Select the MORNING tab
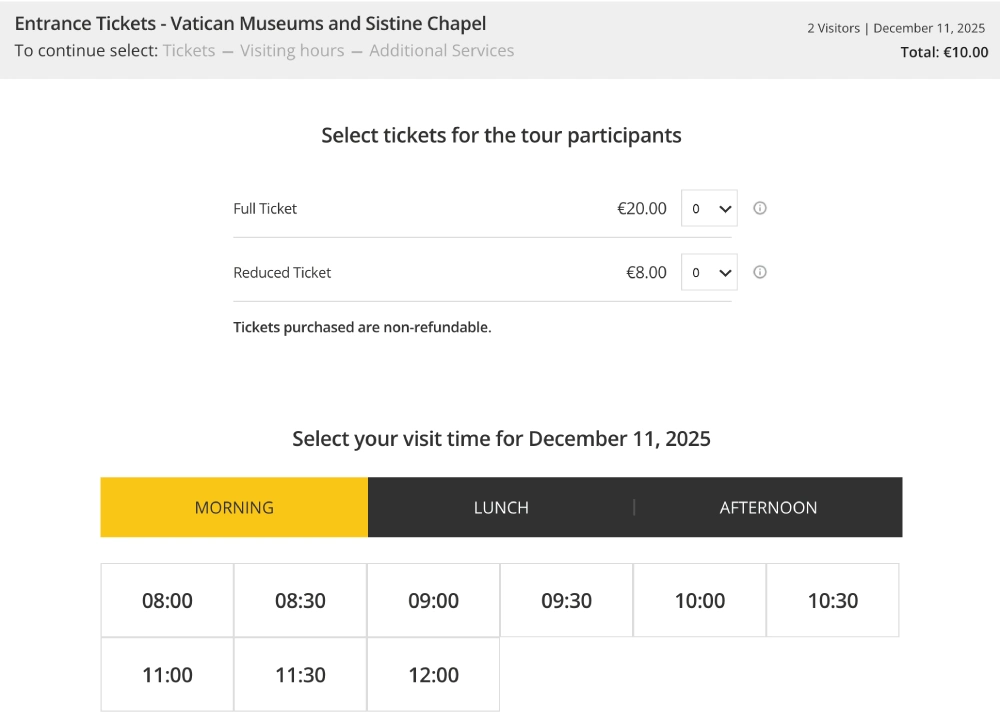The width and height of the screenshot is (1000, 723). point(234,507)
